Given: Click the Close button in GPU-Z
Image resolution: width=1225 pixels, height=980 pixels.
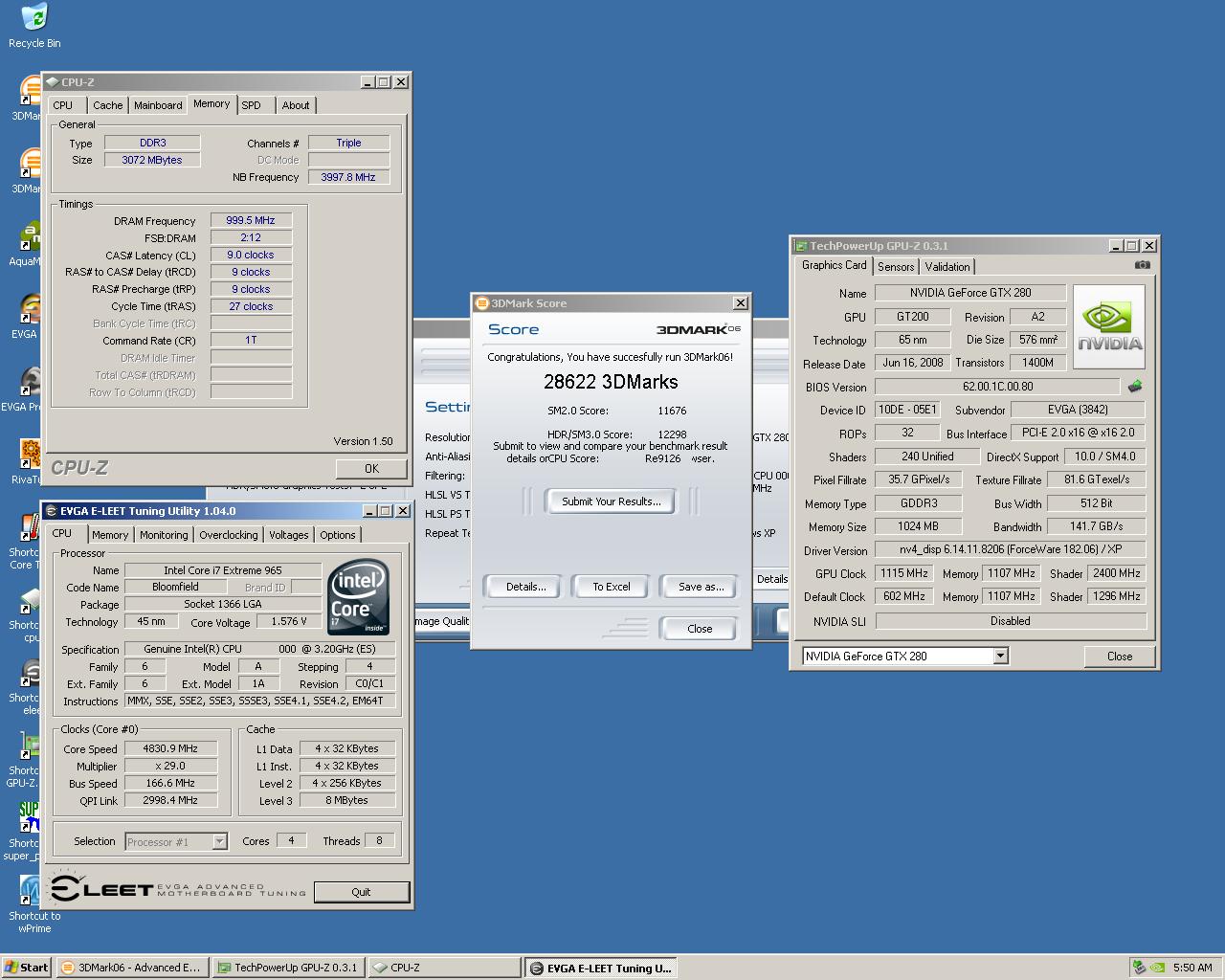Looking at the screenshot, I should [1119, 657].
